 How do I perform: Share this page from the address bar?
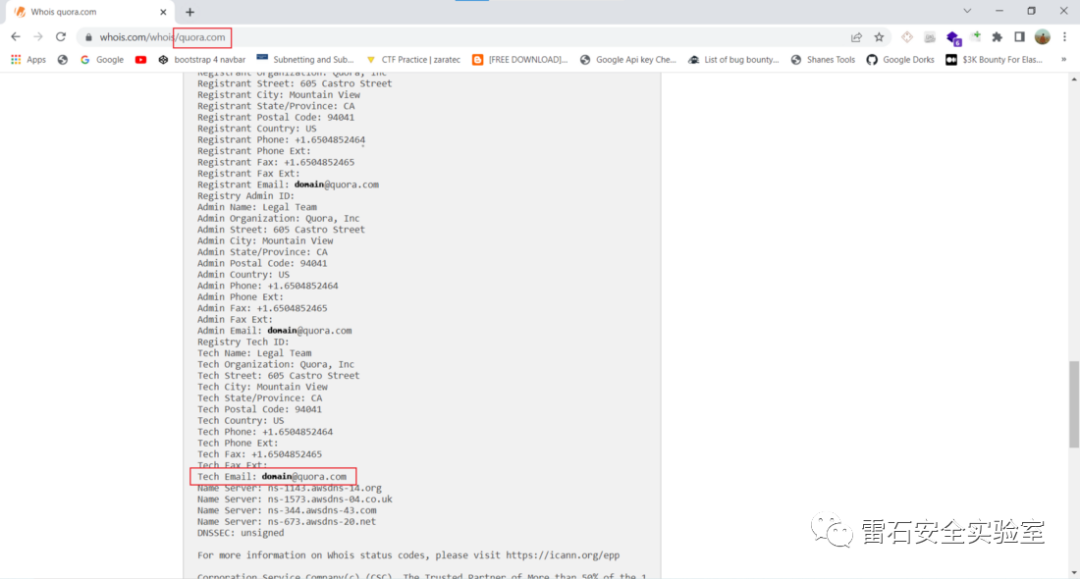tap(856, 37)
